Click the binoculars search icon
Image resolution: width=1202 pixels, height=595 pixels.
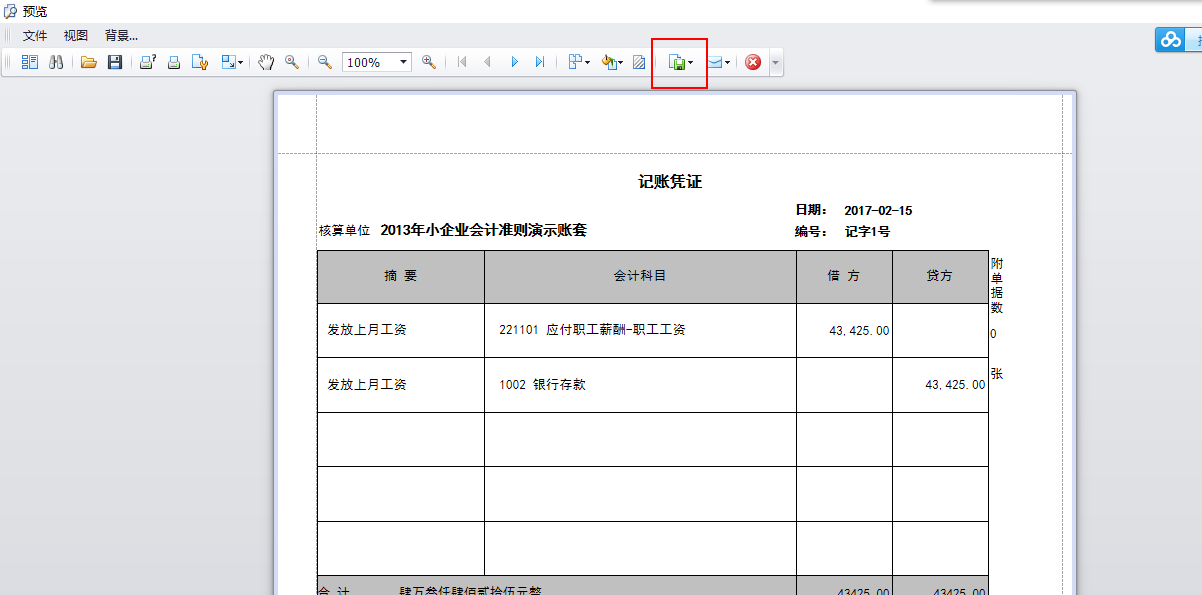coord(57,62)
